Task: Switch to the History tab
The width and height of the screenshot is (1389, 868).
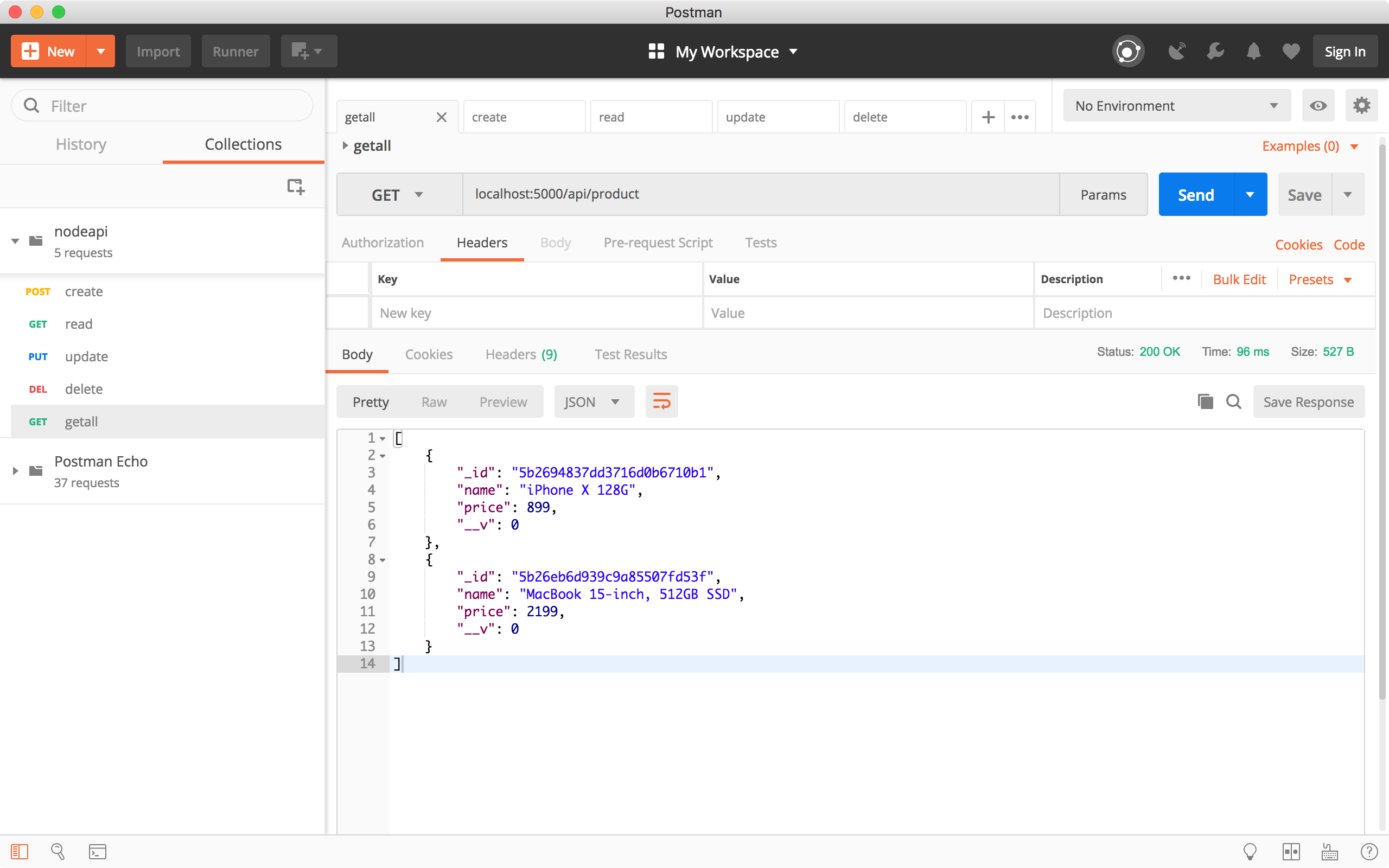Action: (81, 144)
